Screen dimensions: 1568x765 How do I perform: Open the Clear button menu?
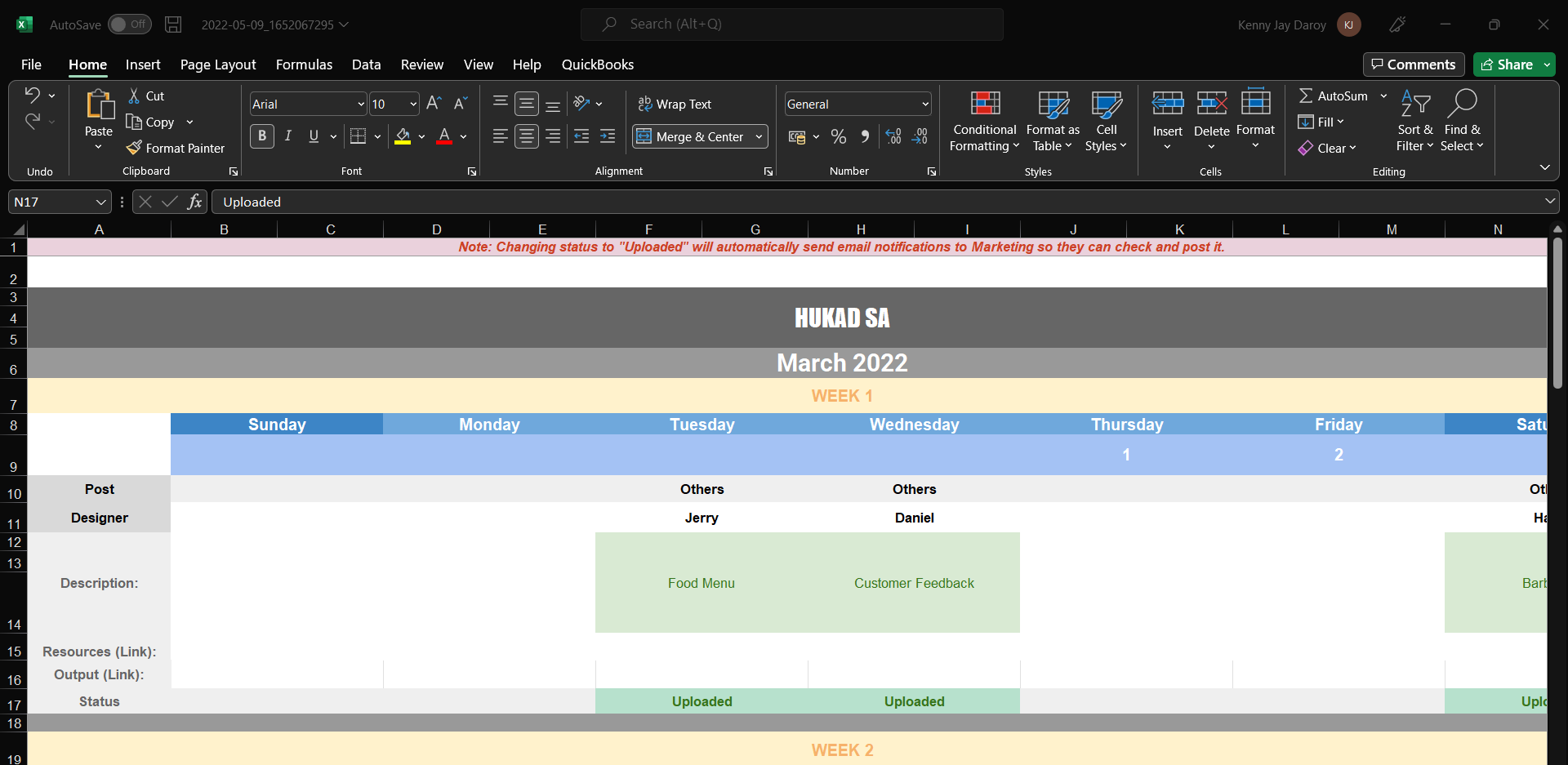tap(1327, 148)
